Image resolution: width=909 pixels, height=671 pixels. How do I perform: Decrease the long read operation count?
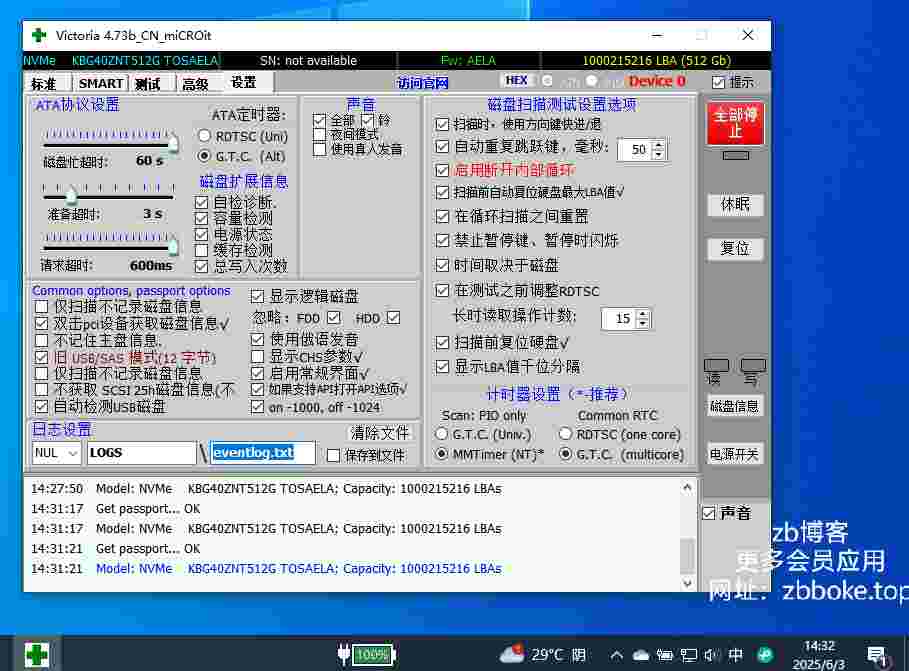[643, 323]
